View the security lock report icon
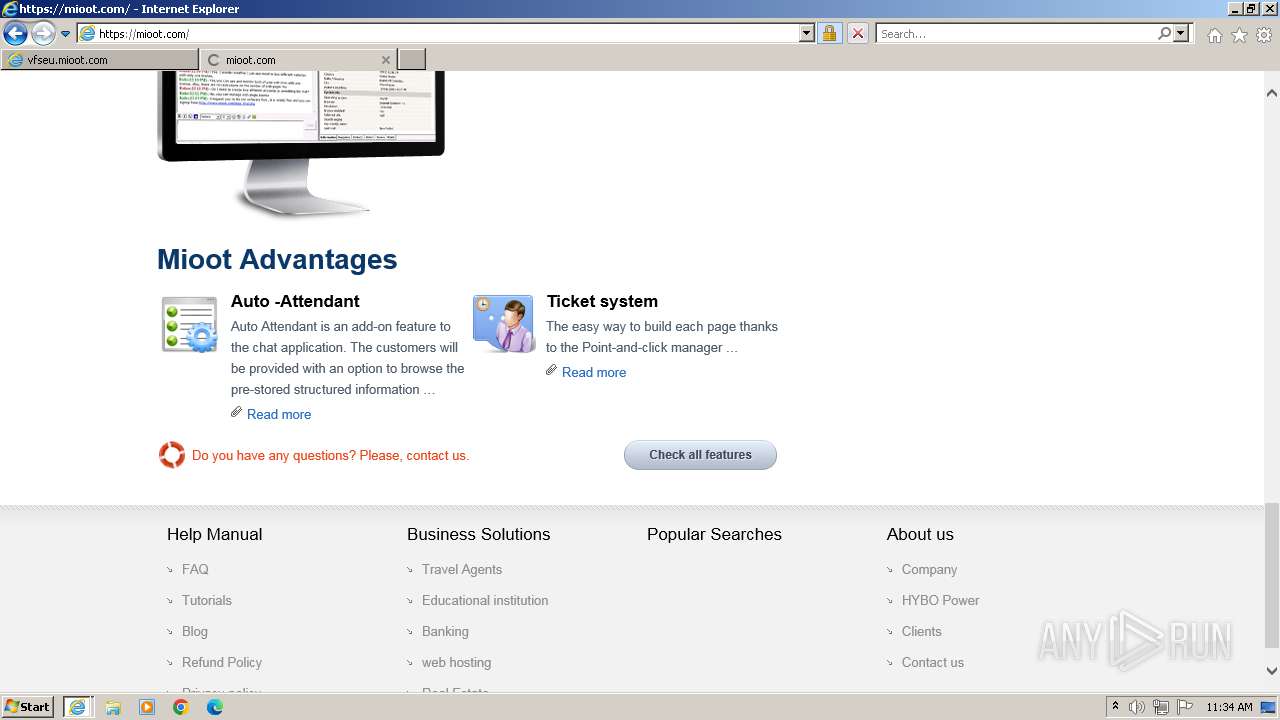This screenshot has height=720, width=1280. click(x=829, y=34)
